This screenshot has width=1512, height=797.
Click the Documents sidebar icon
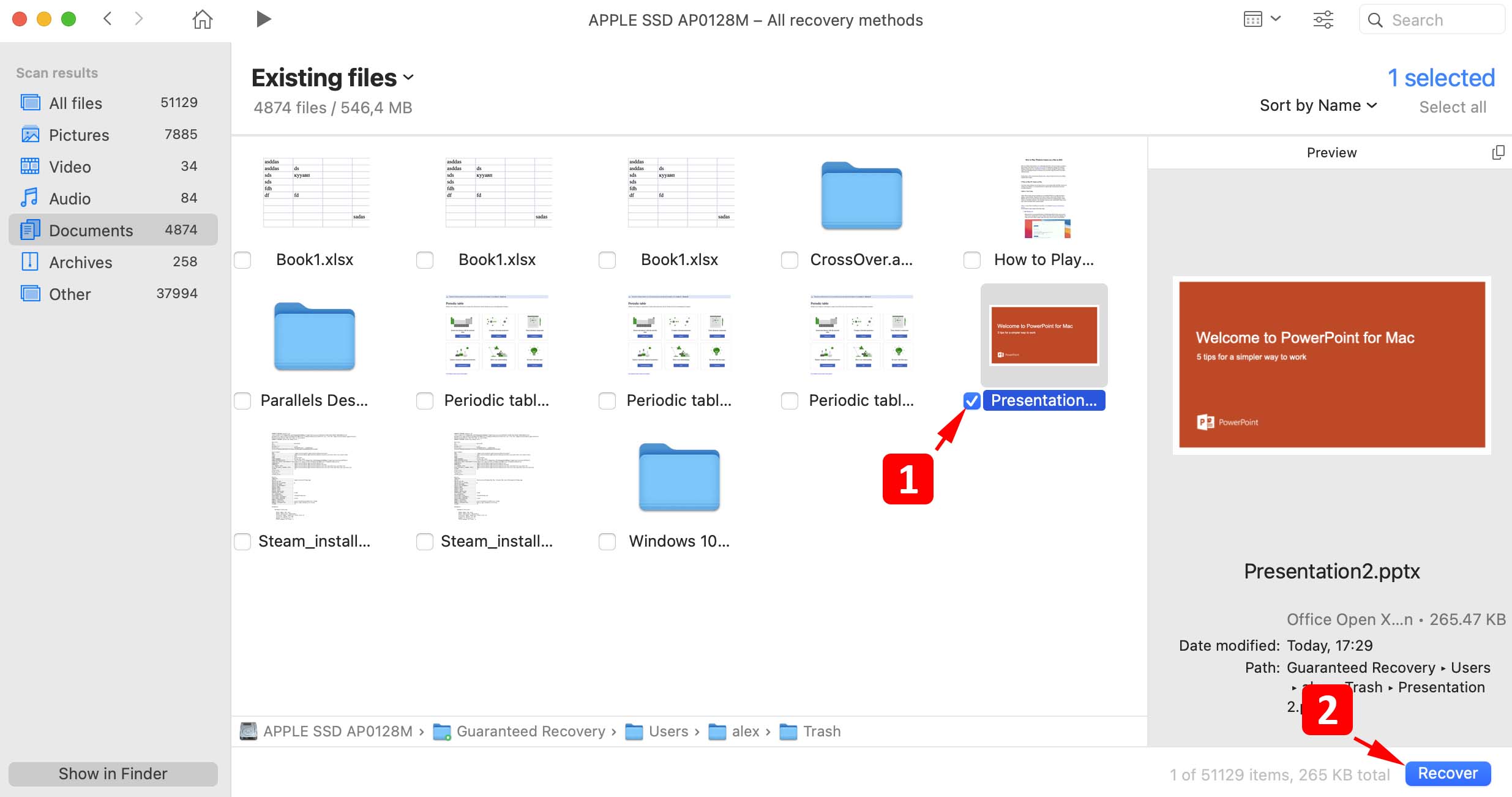pyautogui.click(x=30, y=230)
